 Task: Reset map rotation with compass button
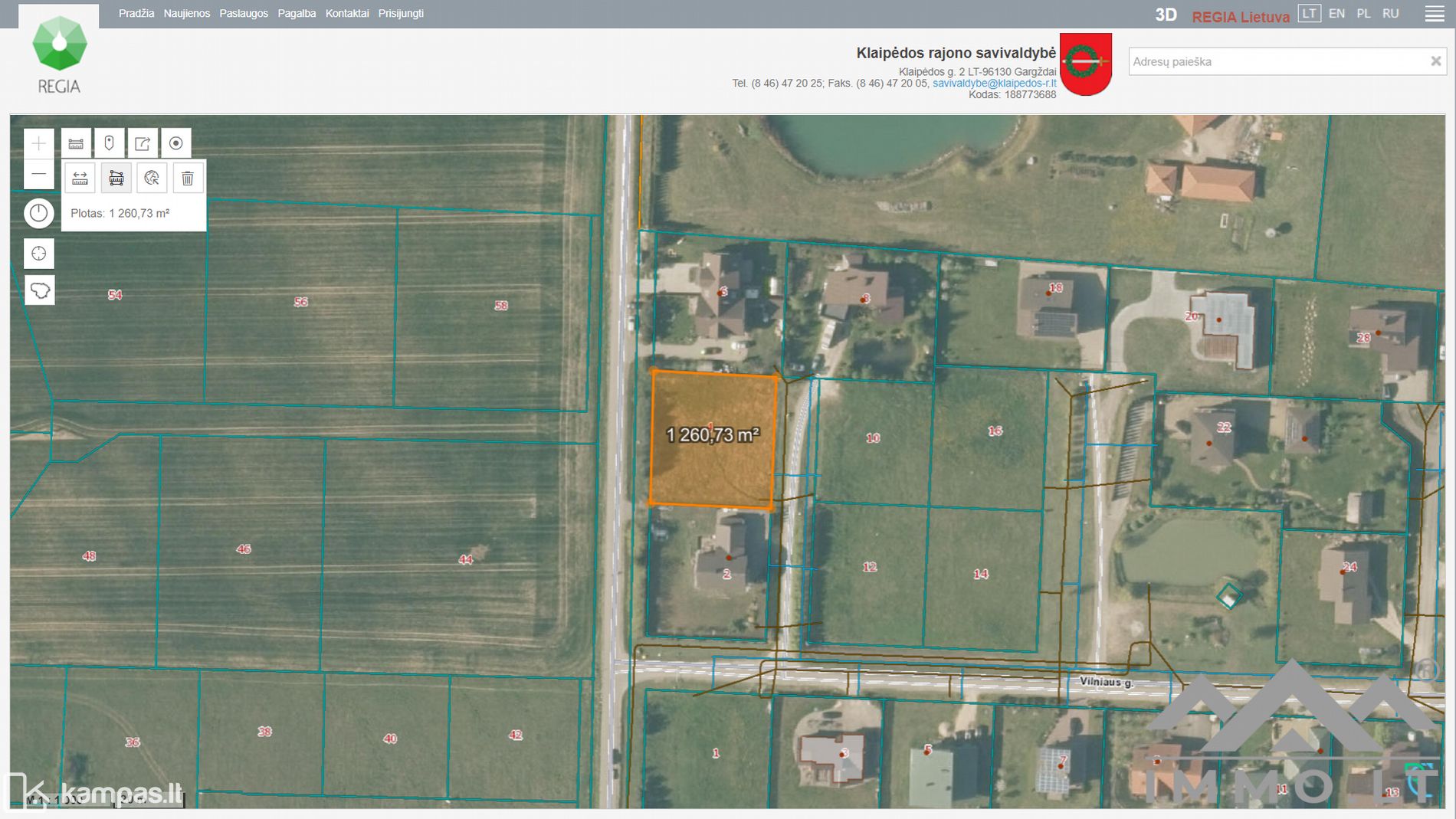[x=39, y=213]
